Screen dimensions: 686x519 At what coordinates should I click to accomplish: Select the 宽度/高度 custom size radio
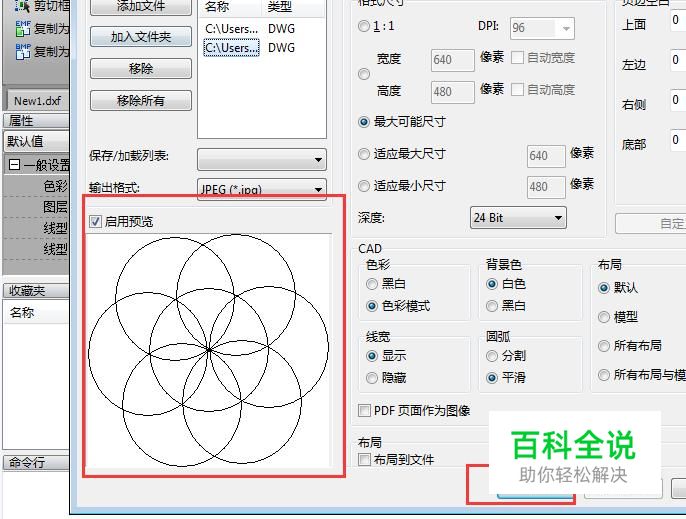pyautogui.click(x=364, y=74)
